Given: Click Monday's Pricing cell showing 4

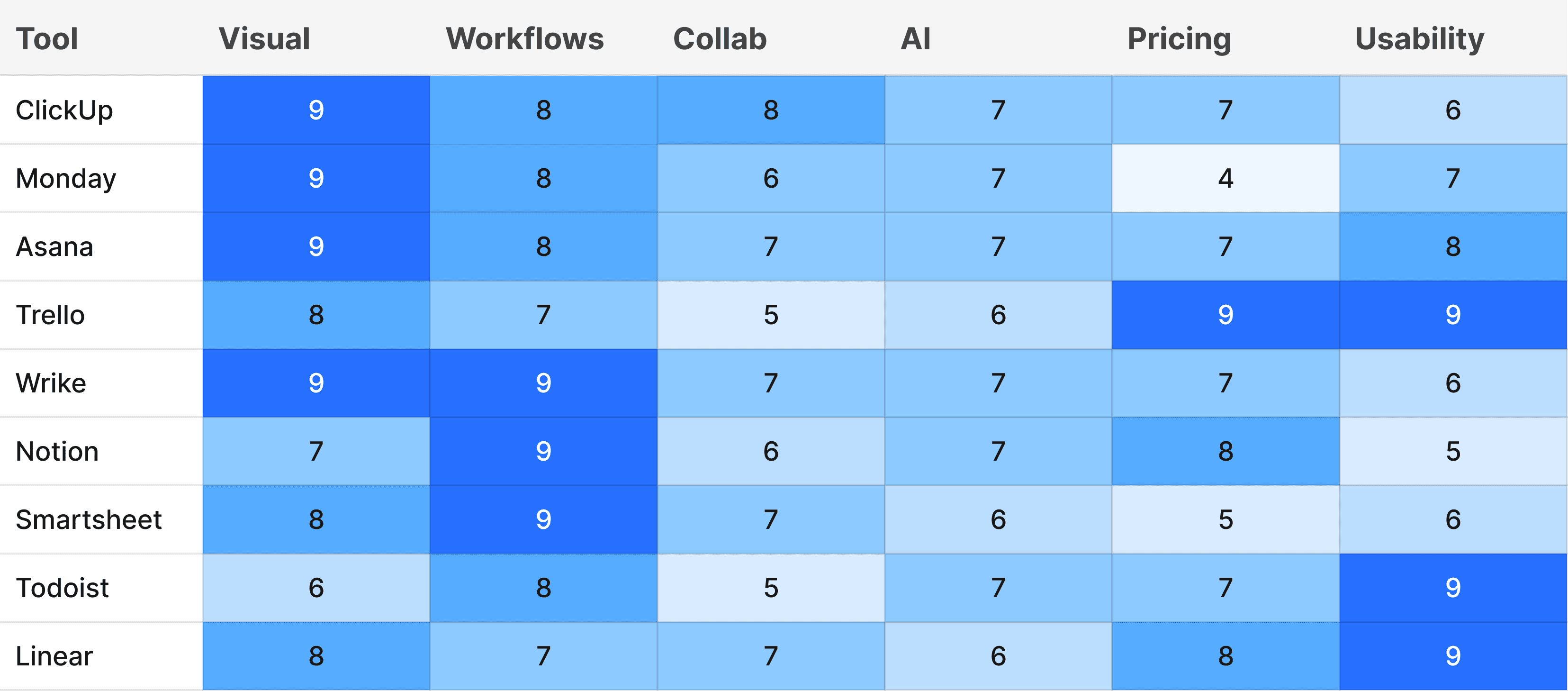Looking at the screenshot, I should pyautogui.click(x=1226, y=178).
